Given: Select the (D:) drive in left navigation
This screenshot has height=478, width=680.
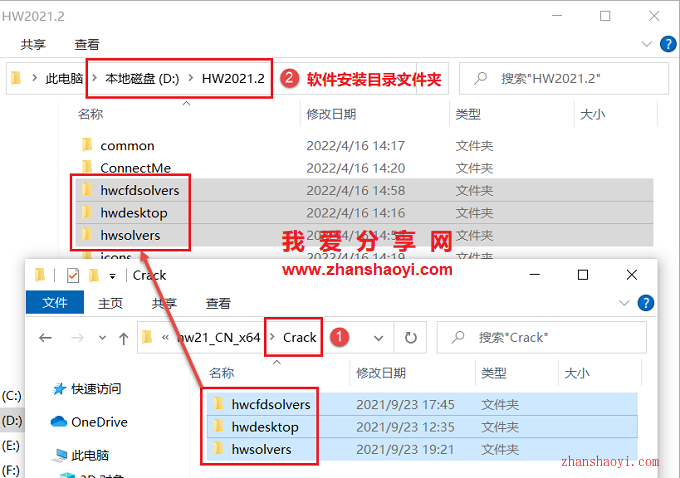Looking at the screenshot, I should click(12, 421).
